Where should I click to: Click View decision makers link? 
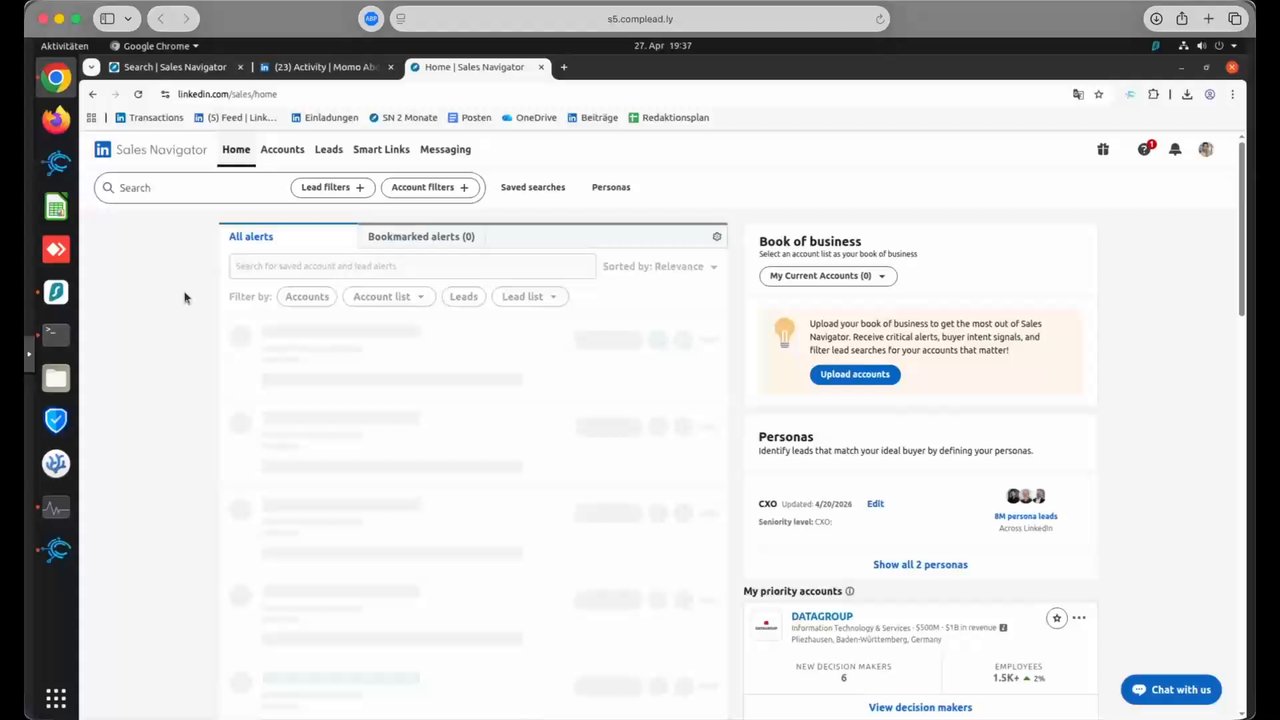(920, 708)
